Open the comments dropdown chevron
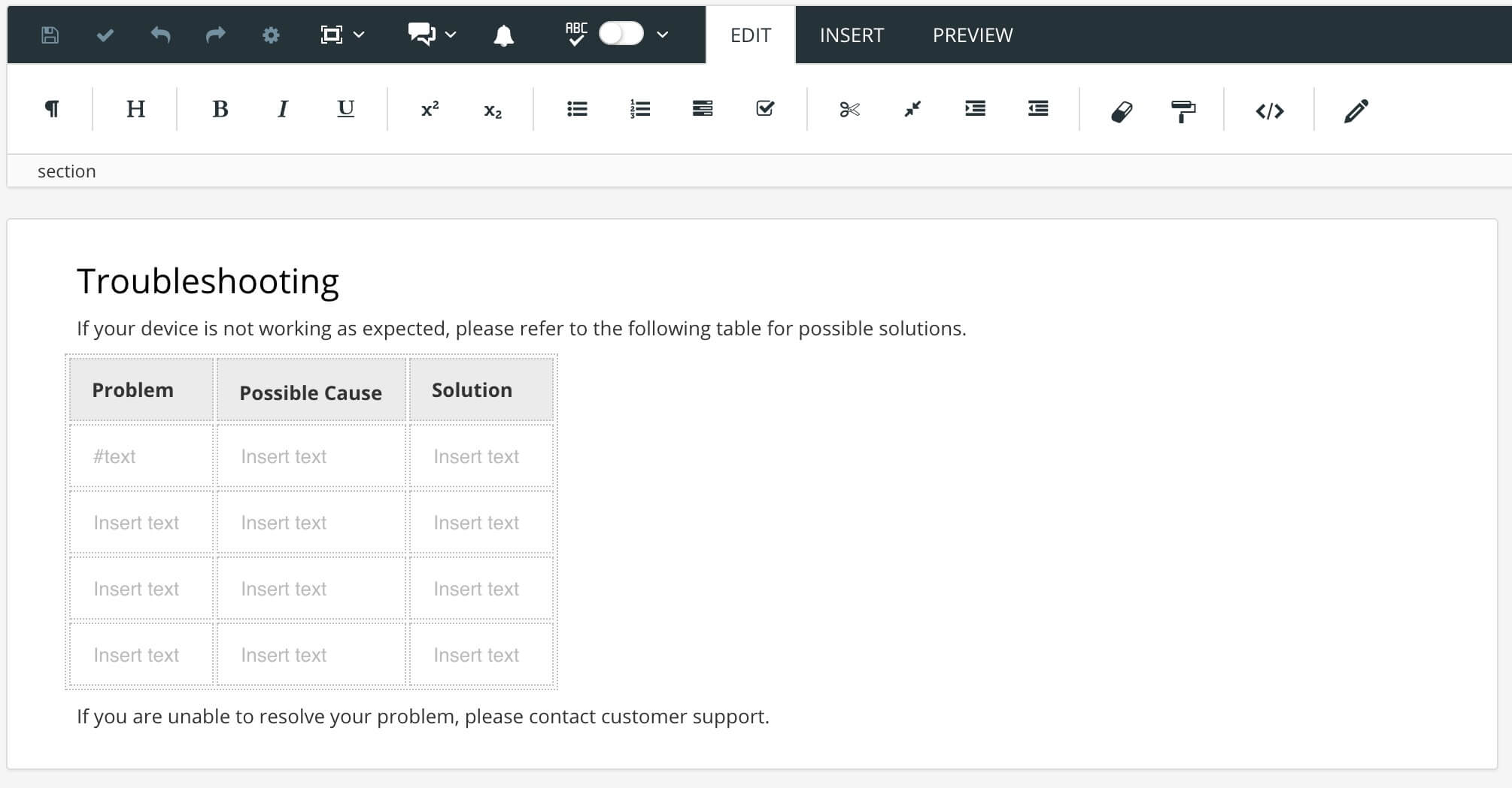Screen dimensions: 1512x788 click(450, 35)
